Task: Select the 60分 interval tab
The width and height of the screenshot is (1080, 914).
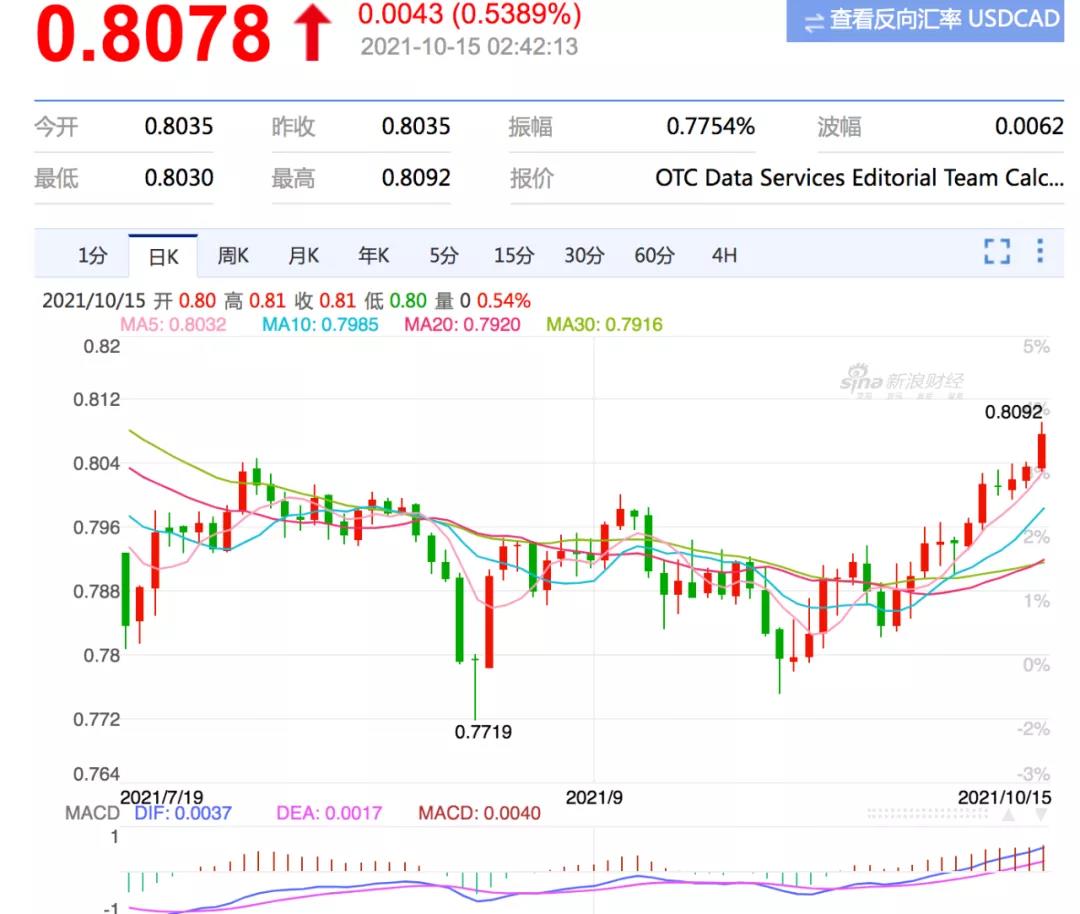Action: pos(654,256)
